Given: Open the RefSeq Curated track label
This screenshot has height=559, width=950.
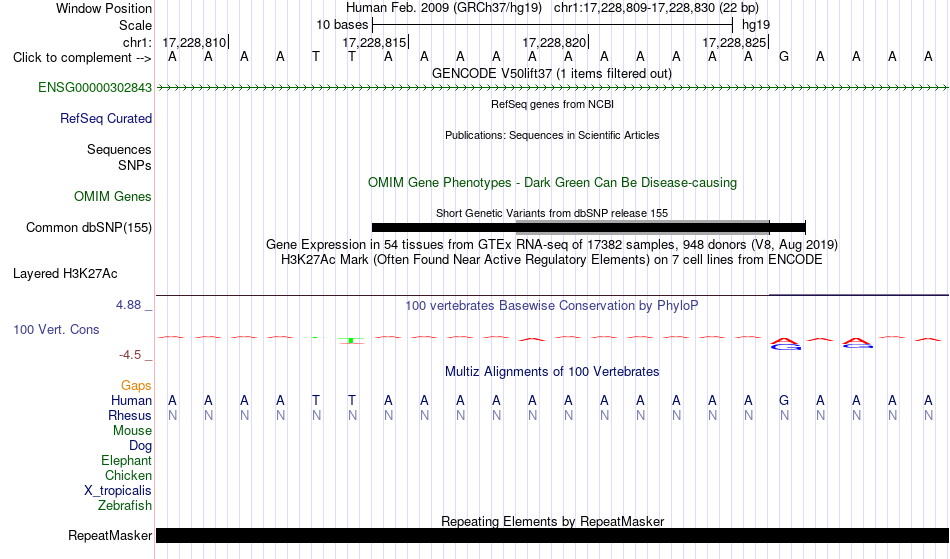Looking at the screenshot, I should [105, 119].
